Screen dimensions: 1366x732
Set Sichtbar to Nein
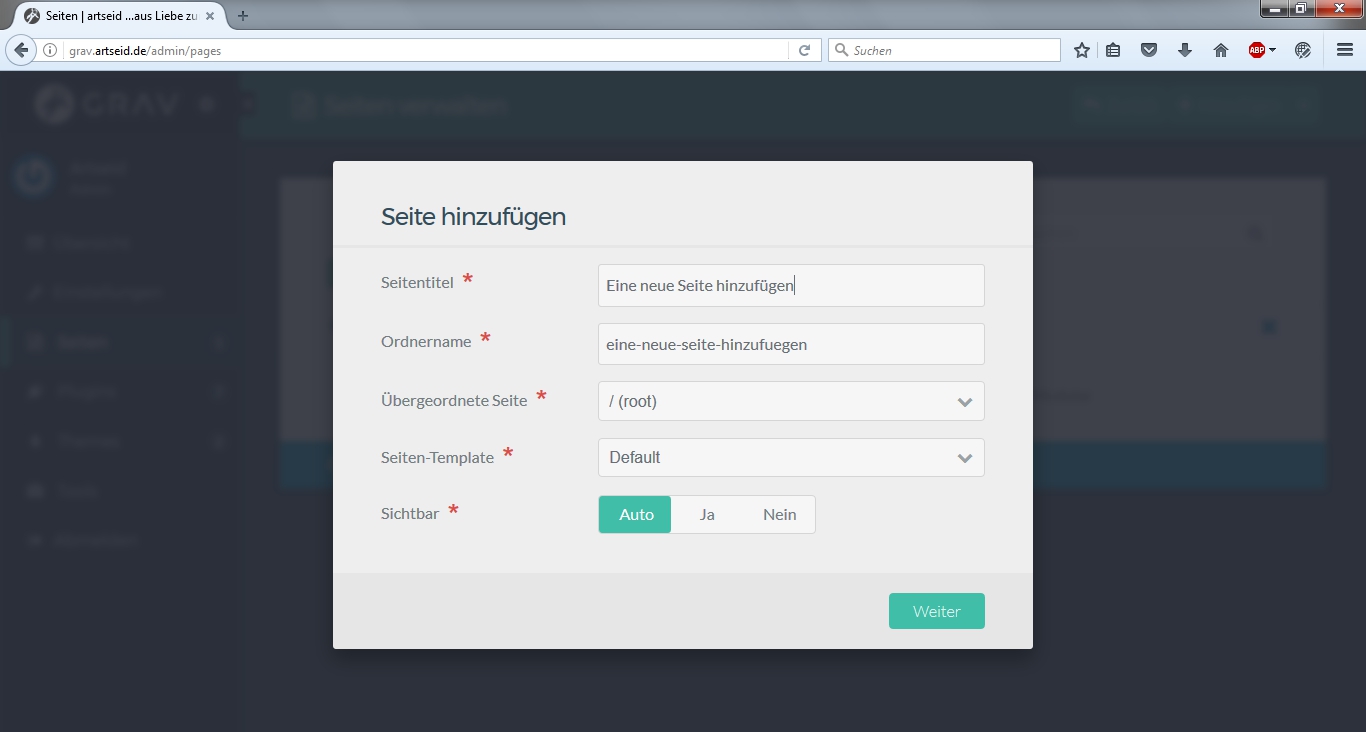pyautogui.click(x=779, y=515)
